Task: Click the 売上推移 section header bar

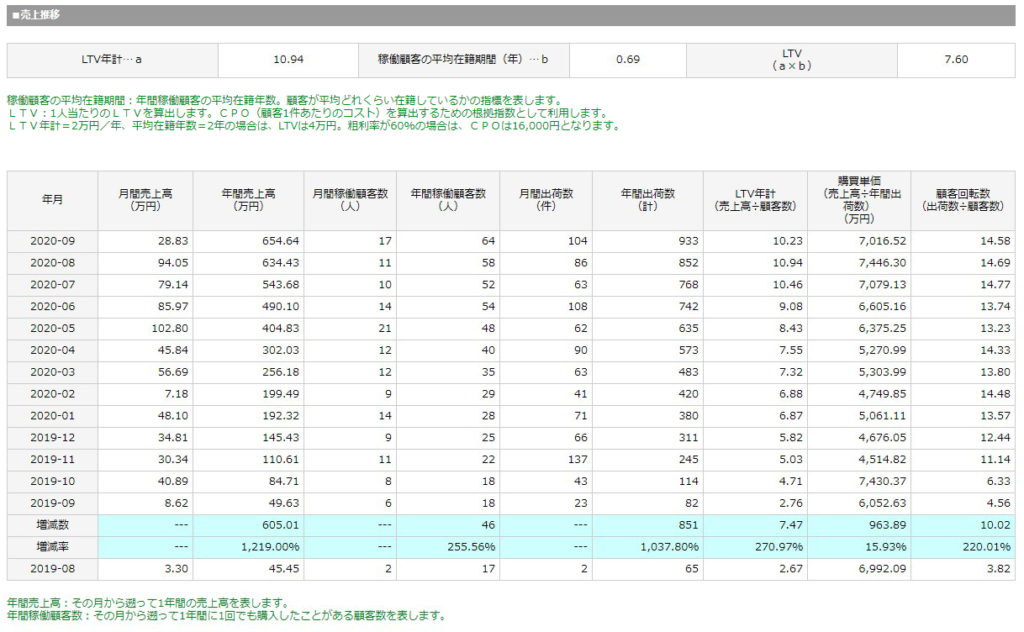Action: [511, 16]
